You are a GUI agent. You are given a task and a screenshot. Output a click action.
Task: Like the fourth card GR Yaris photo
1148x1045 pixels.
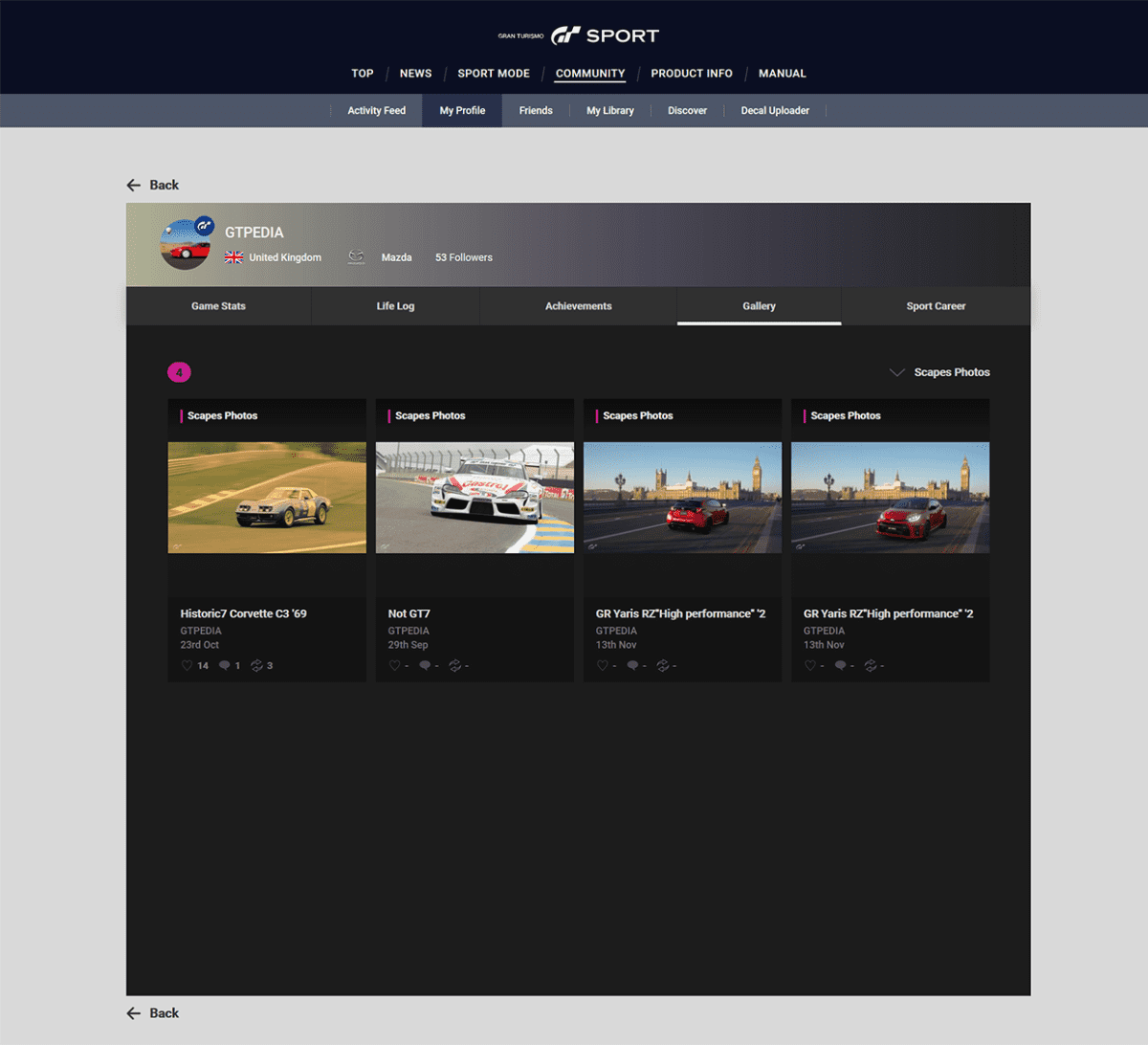coord(810,665)
